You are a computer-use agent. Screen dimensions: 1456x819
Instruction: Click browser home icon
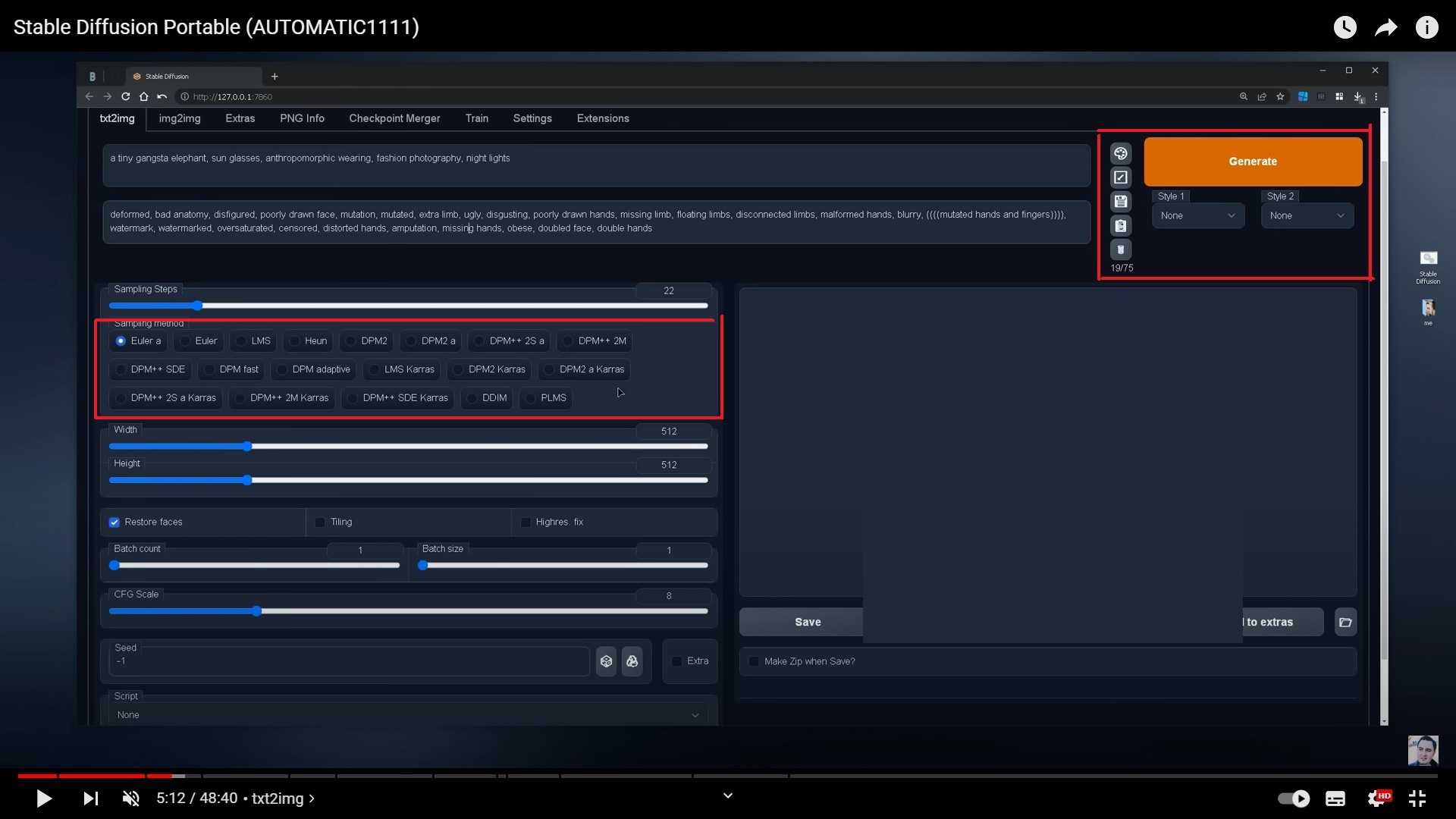143,96
